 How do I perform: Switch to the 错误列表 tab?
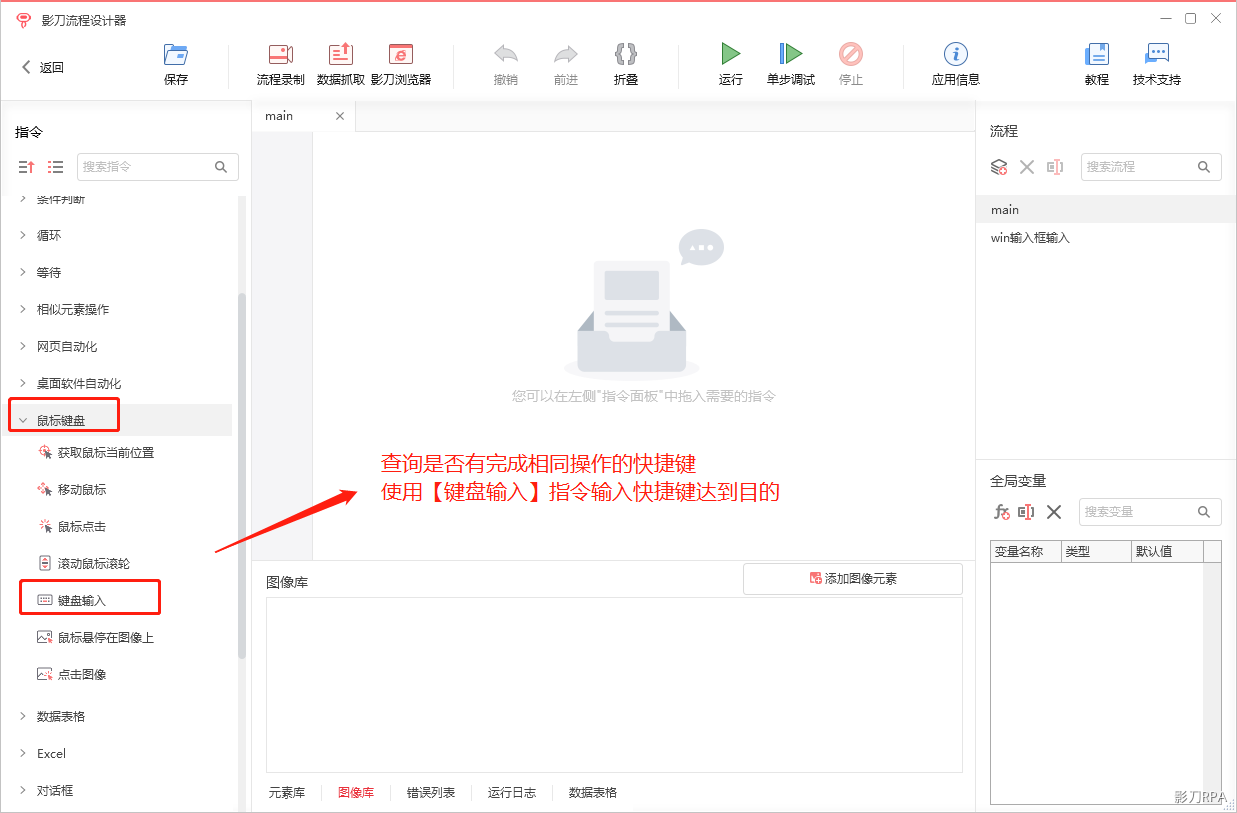(x=430, y=792)
